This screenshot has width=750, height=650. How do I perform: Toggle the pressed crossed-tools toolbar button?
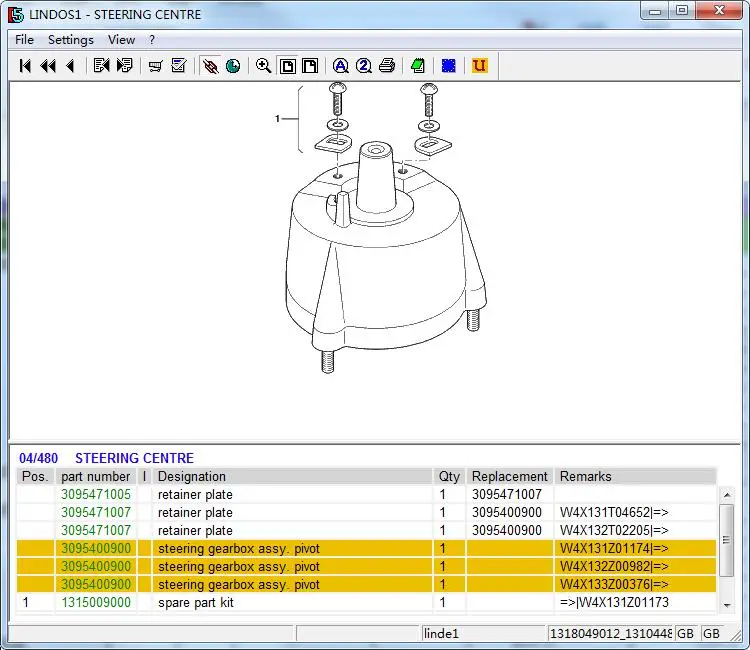pos(210,66)
